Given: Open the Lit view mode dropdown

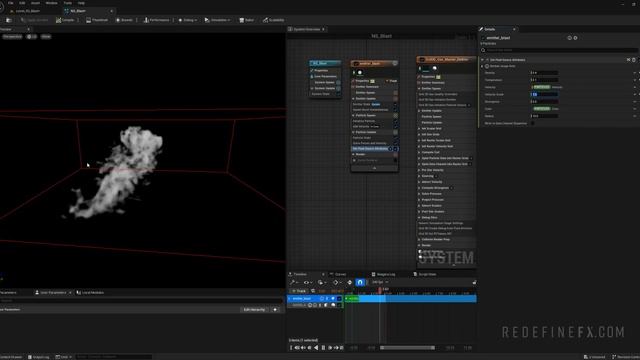Looking at the screenshot, I should tap(32, 37).
